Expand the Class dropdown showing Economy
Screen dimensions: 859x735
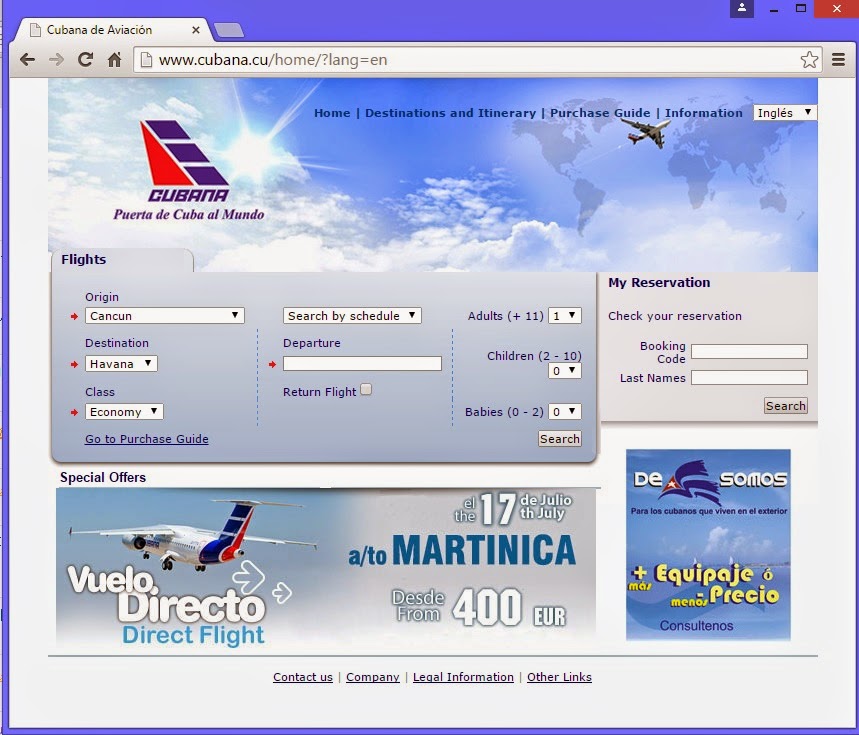(x=124, y=412)
